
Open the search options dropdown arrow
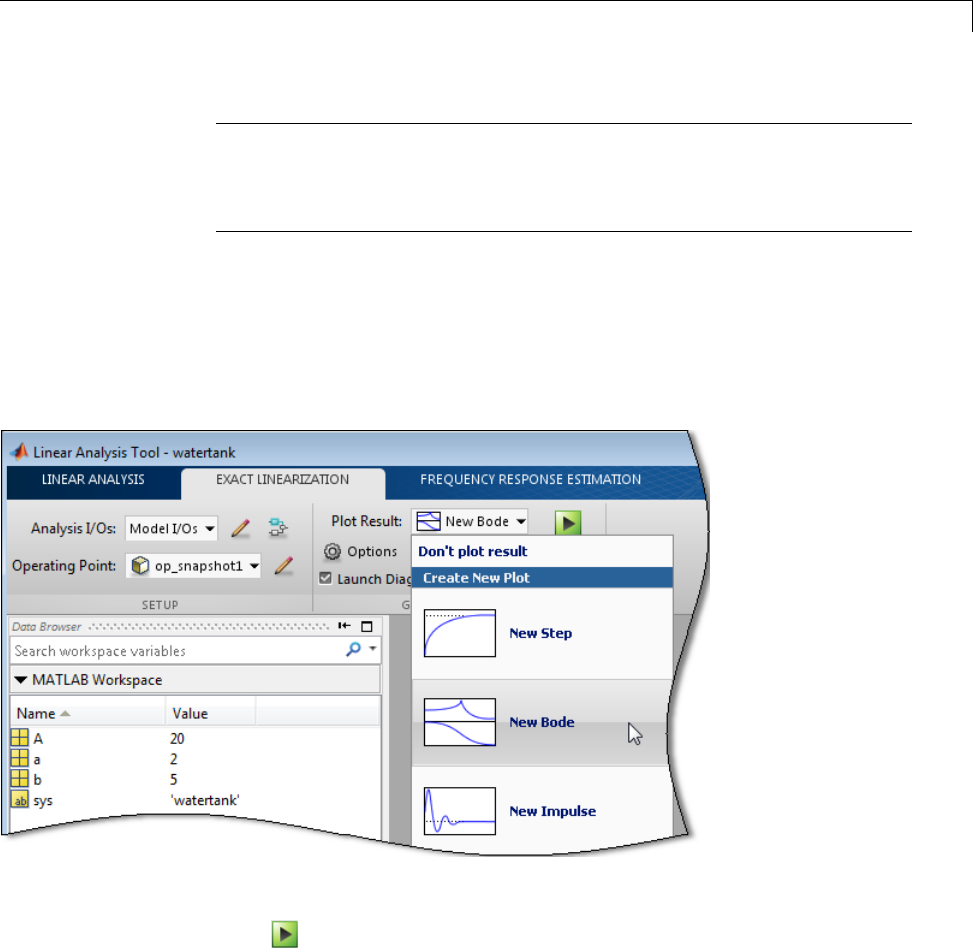372,649
